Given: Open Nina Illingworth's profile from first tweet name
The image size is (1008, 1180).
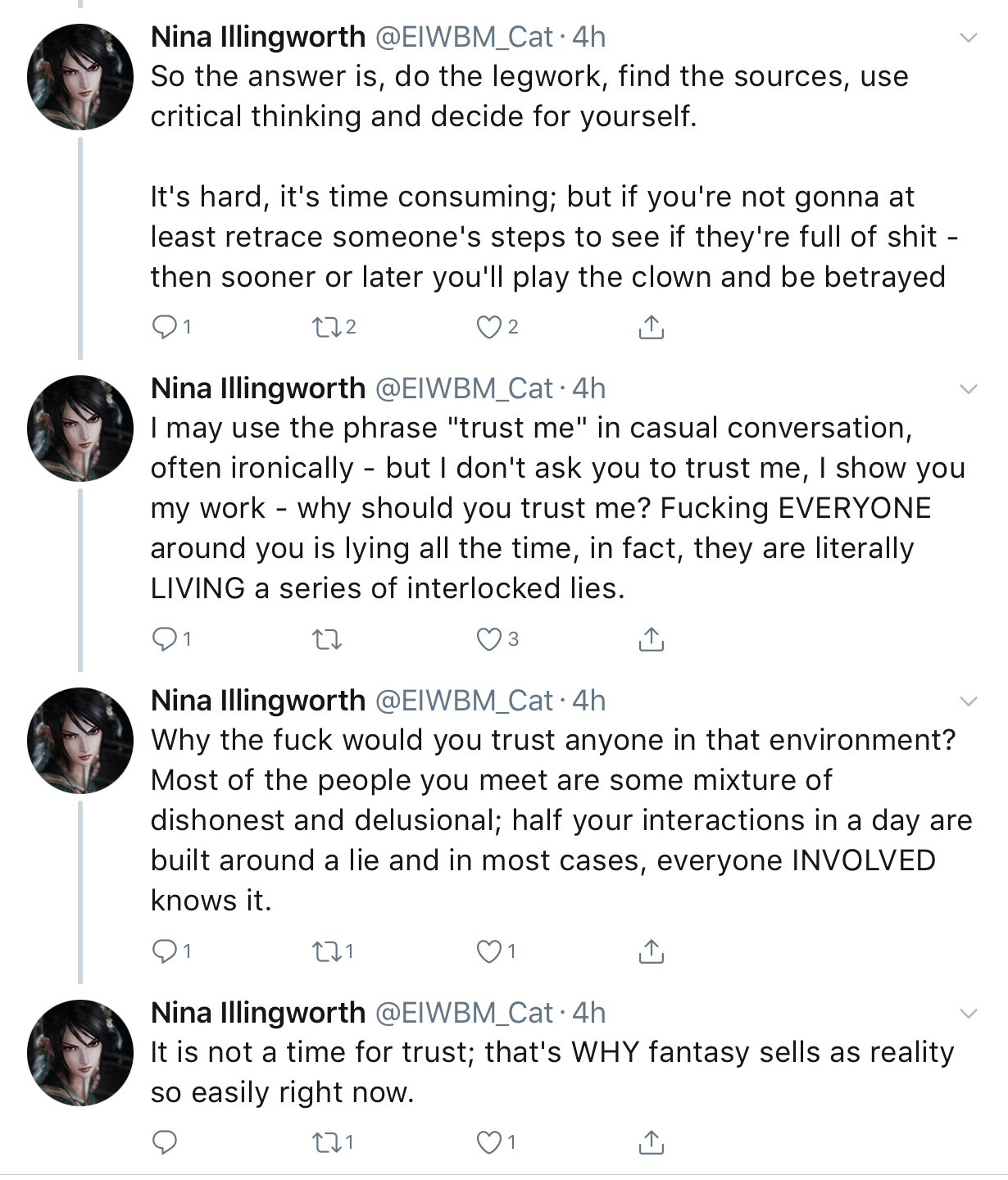Looking at the screenshot, I should click(258, 37).
